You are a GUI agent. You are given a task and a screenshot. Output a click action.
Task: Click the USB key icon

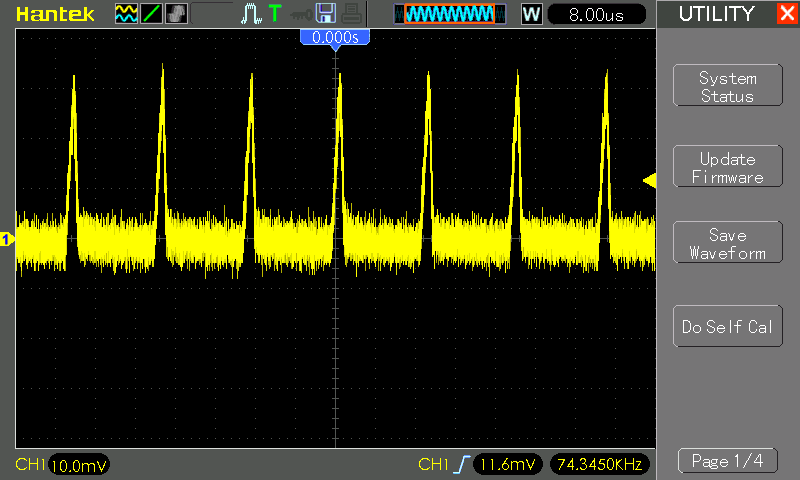coord(300,14)
